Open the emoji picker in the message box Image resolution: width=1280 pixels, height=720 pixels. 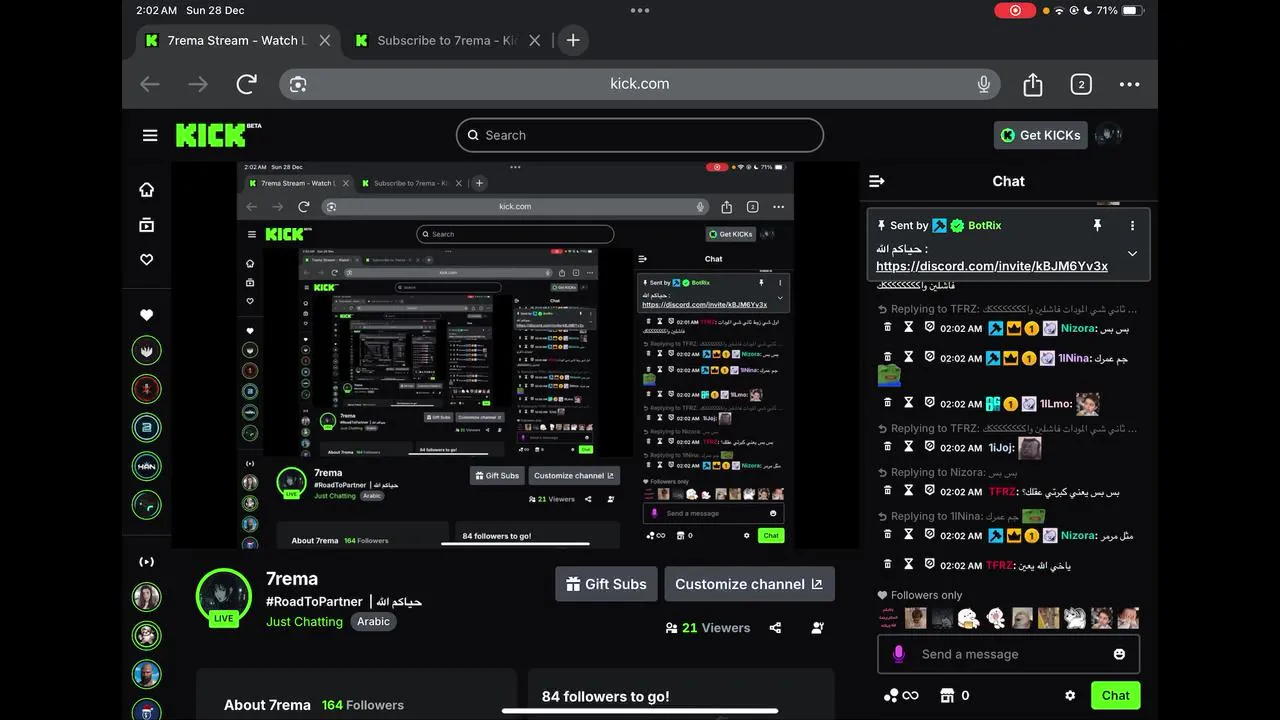point(1119,654)
